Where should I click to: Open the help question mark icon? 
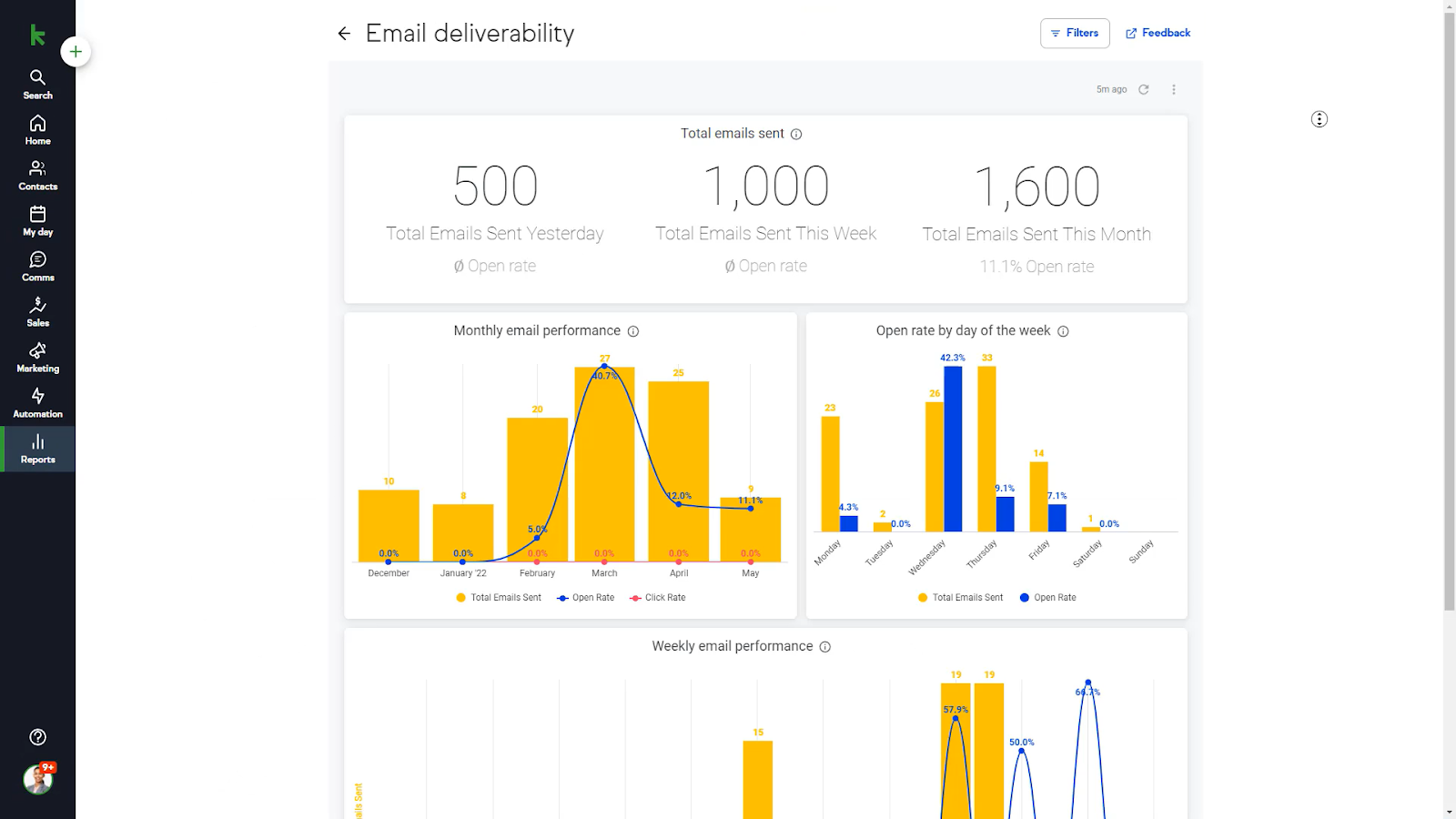[x=37, y=737]
